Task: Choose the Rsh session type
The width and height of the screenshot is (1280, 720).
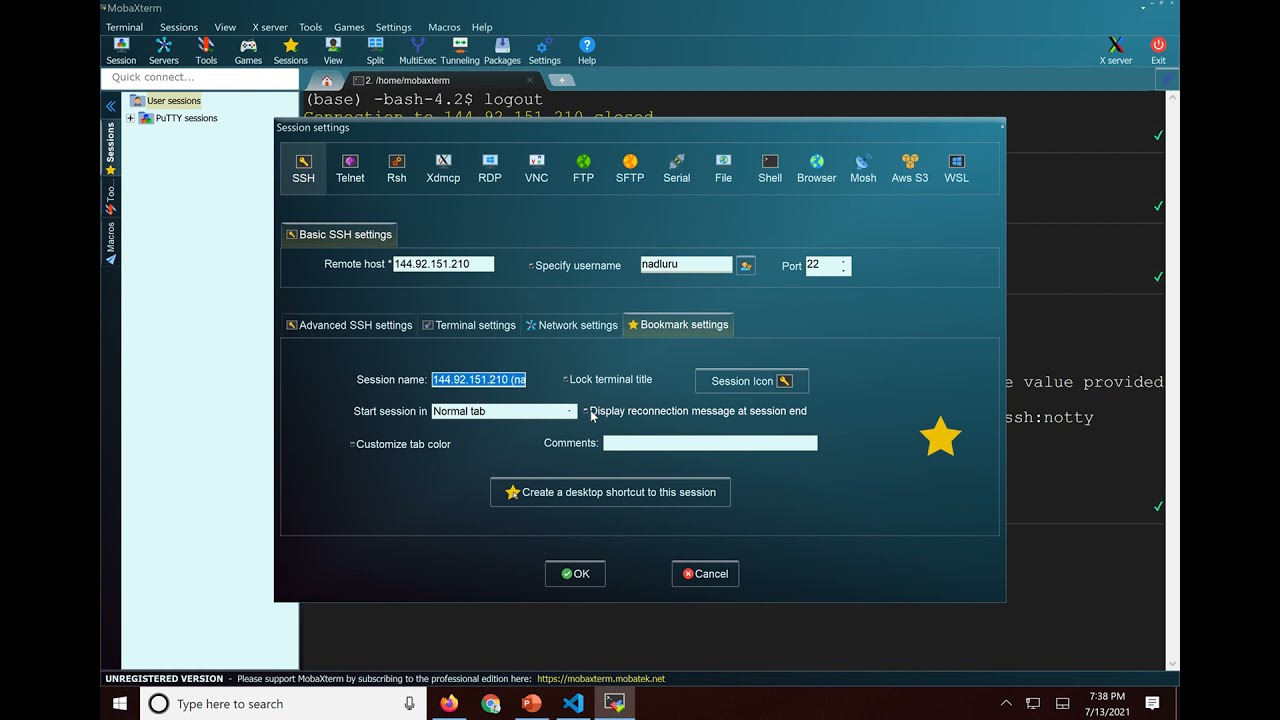Action: tap(397, 168)
